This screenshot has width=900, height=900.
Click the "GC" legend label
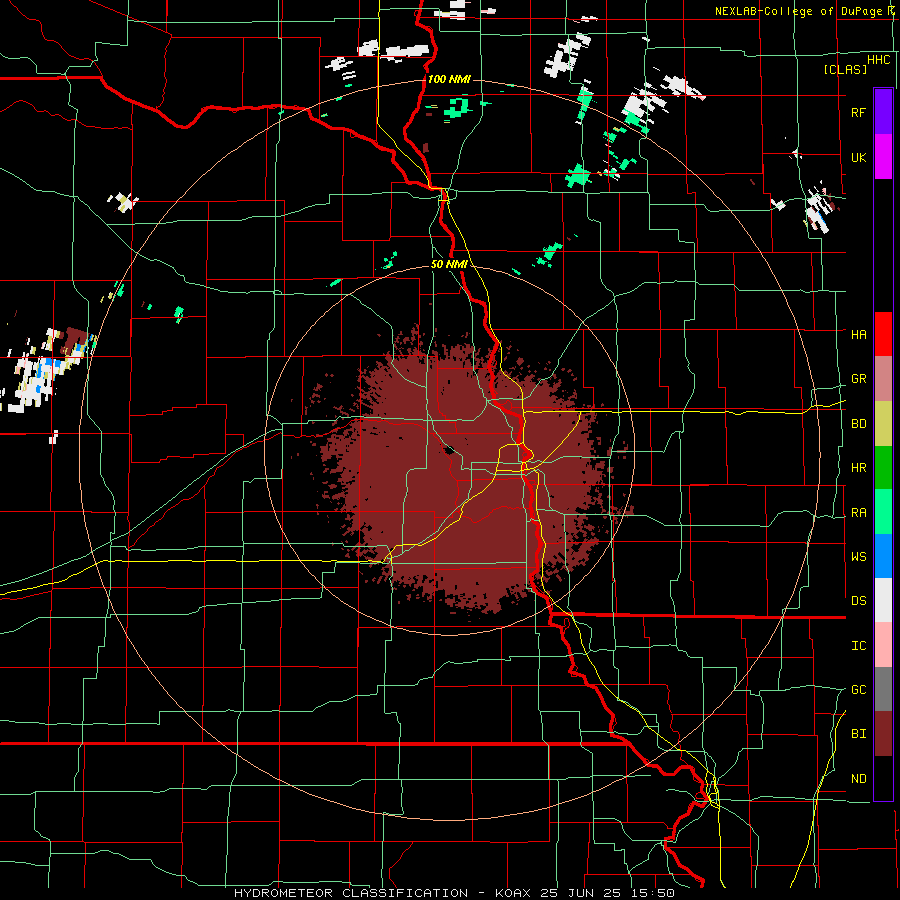pos(858,690)
